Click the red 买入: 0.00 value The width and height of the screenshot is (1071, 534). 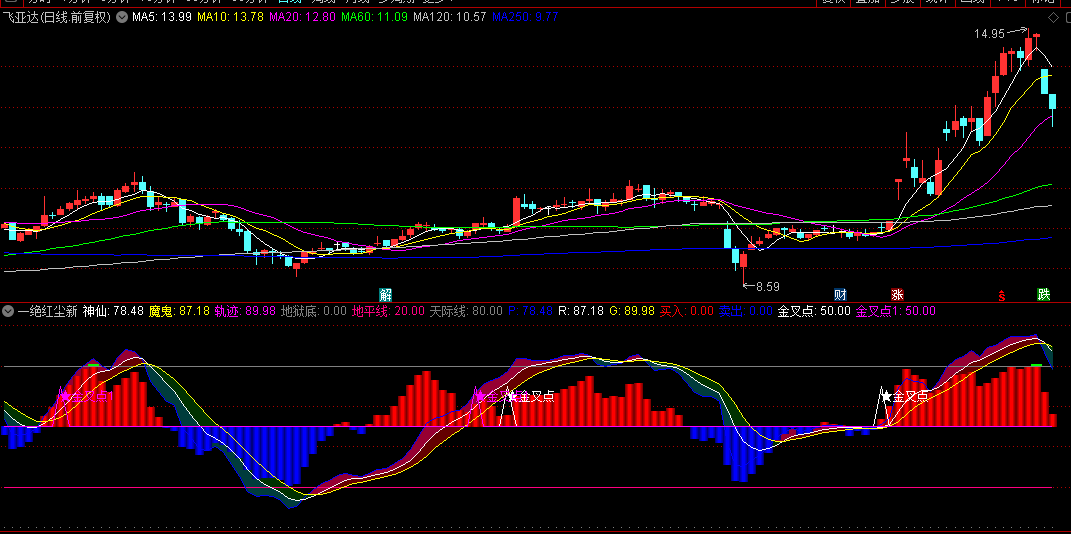click(686, 311)
